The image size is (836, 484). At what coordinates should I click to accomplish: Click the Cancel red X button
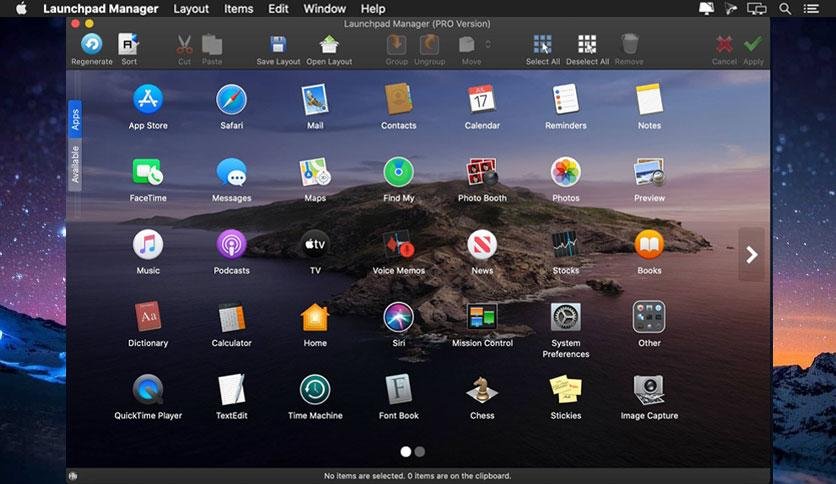[x=724, y=45]
